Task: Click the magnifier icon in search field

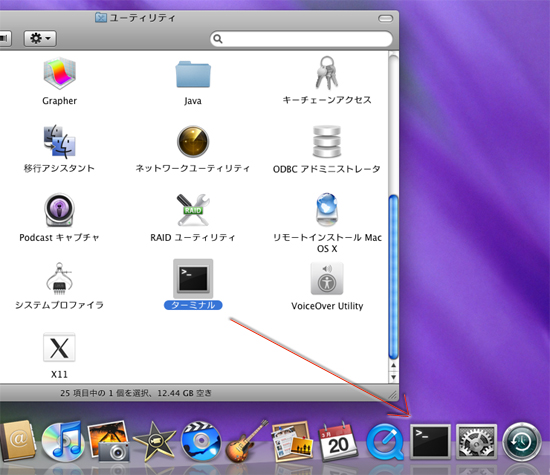Action: point(218,39)
